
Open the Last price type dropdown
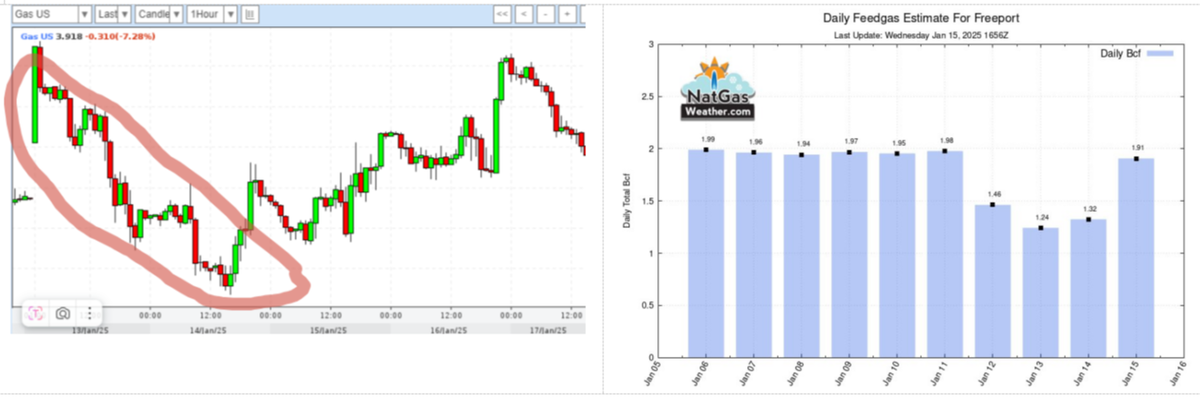pos(114,14)
